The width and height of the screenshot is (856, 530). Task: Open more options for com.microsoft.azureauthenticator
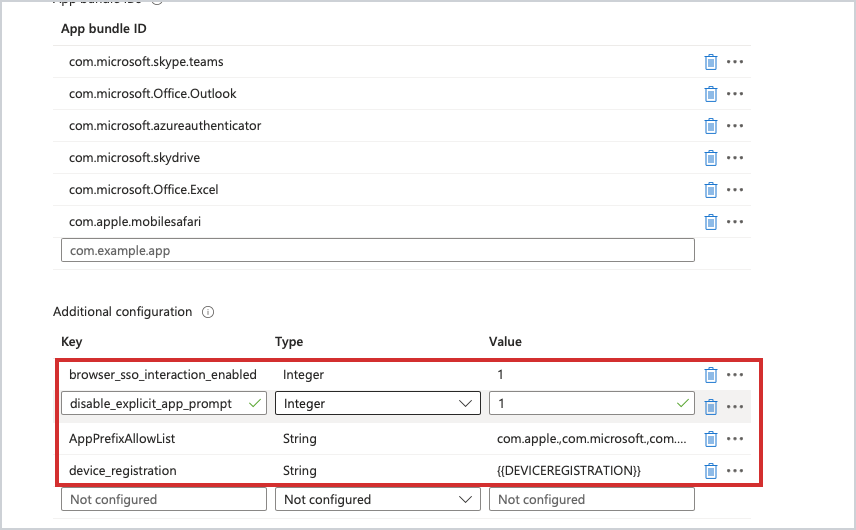point(735,126)
